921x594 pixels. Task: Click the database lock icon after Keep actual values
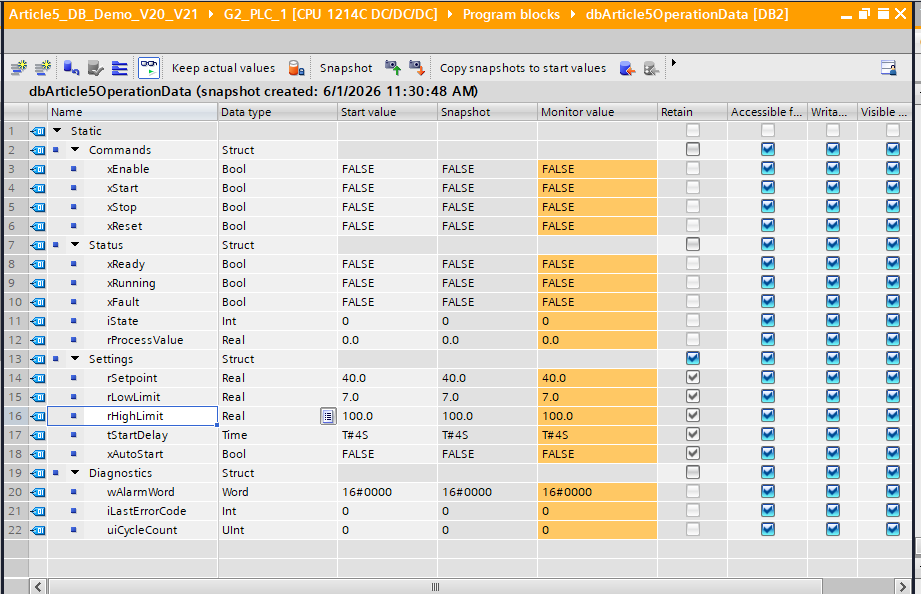click(297, 68)
